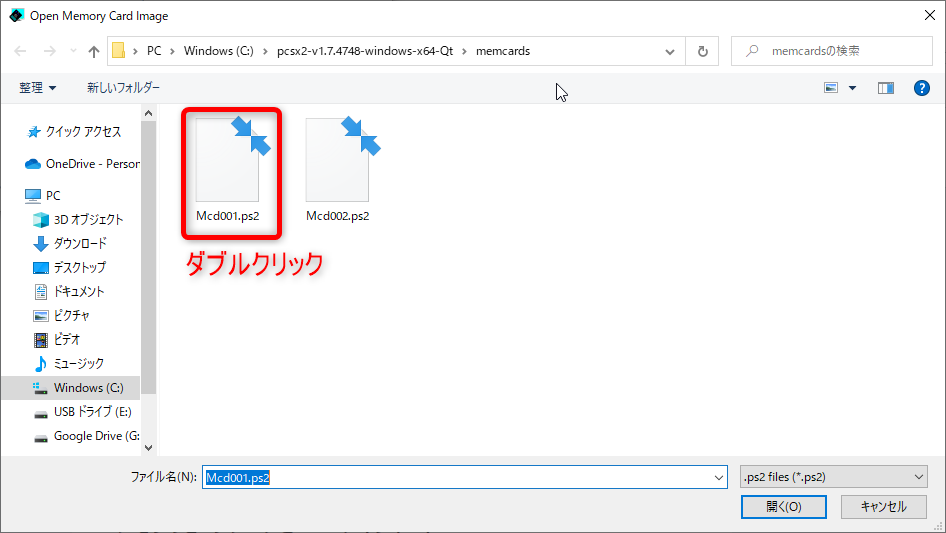Open the 整理 menu
The image size is (946, 533).
click(37, 88)
